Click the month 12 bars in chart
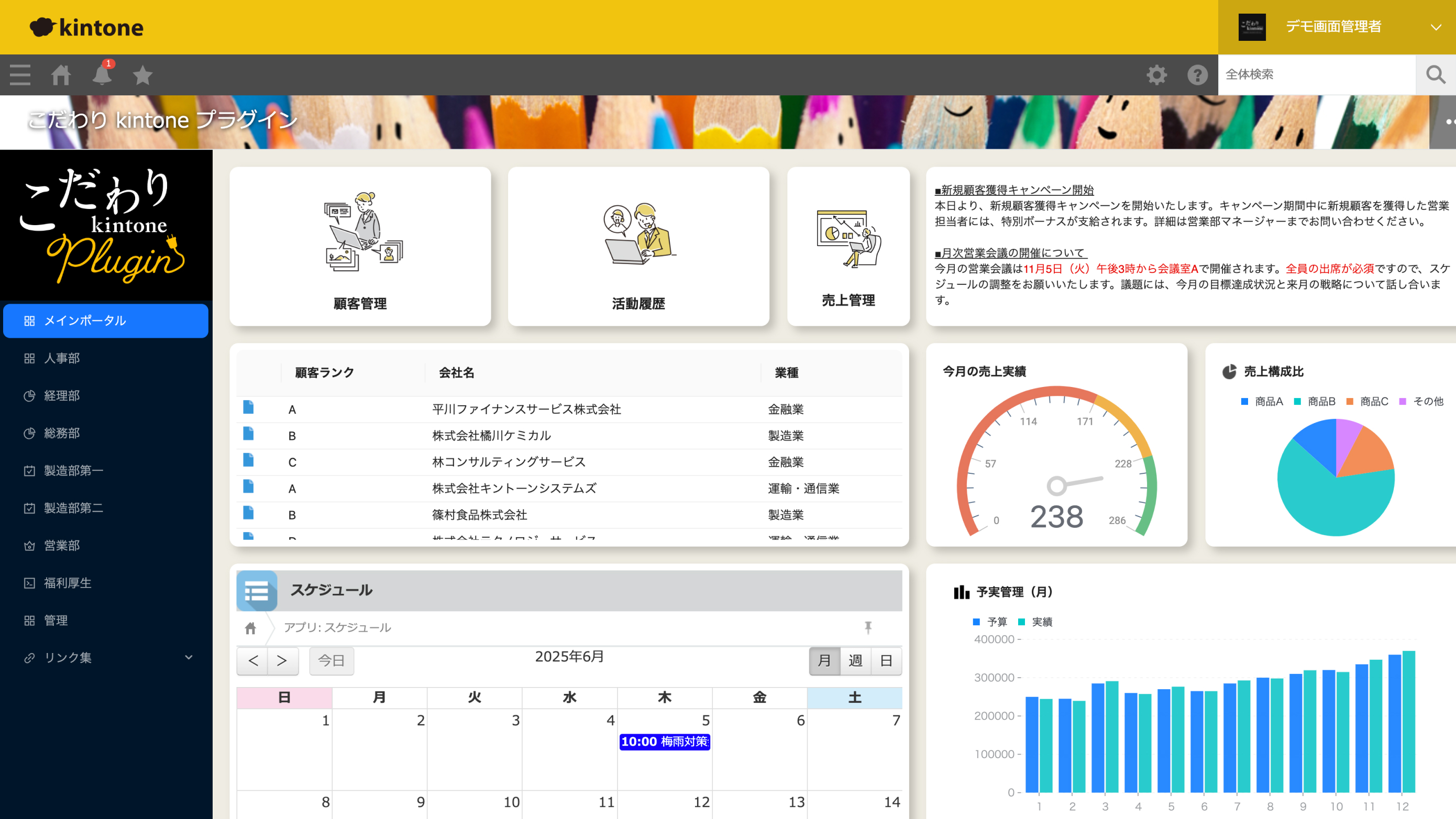Image resolution: width=1456 pixels, height=819 pixels. (x=1402, y=722)
